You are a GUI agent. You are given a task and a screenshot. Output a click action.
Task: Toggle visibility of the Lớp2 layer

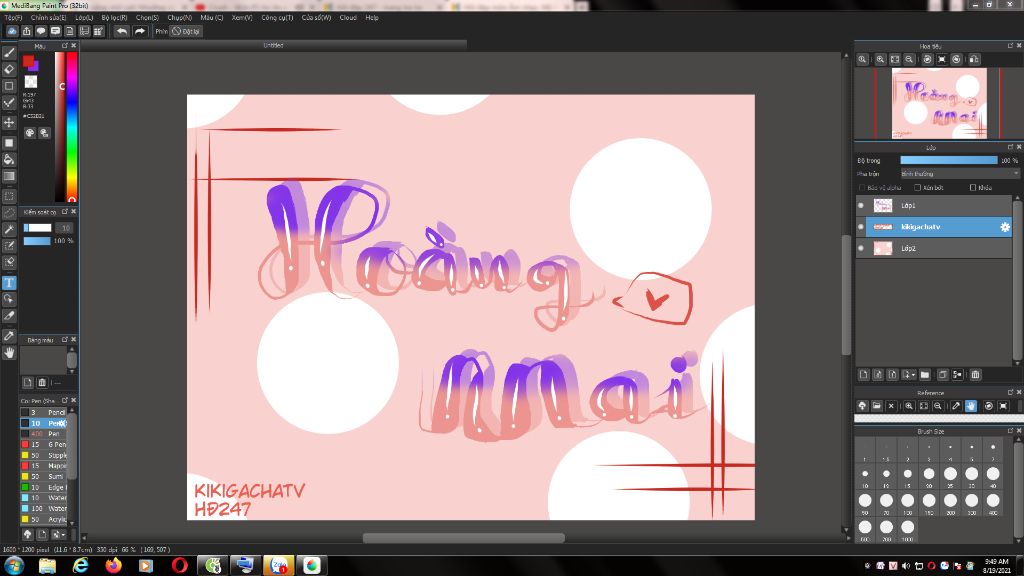click(861, 249)
